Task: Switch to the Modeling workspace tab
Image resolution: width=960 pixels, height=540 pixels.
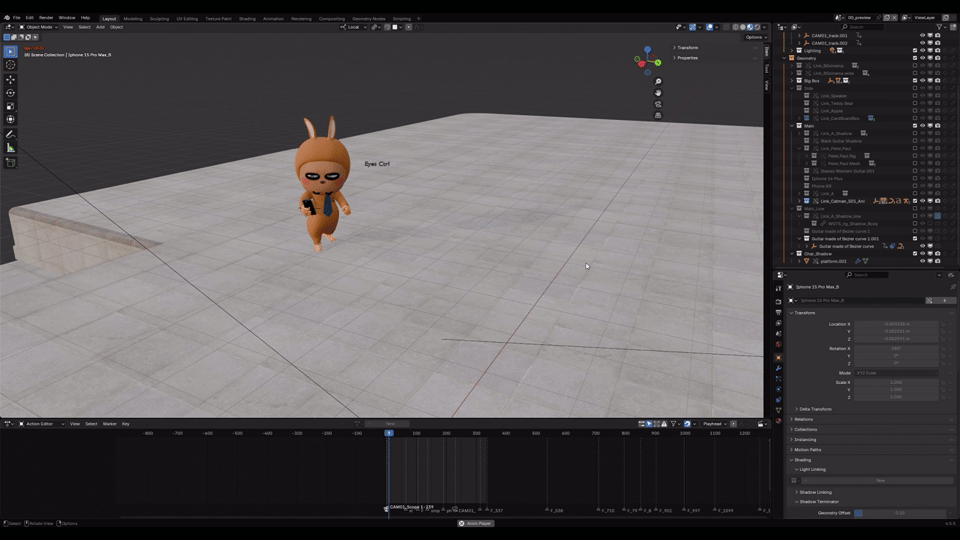Action: click(x=133, y=18)
